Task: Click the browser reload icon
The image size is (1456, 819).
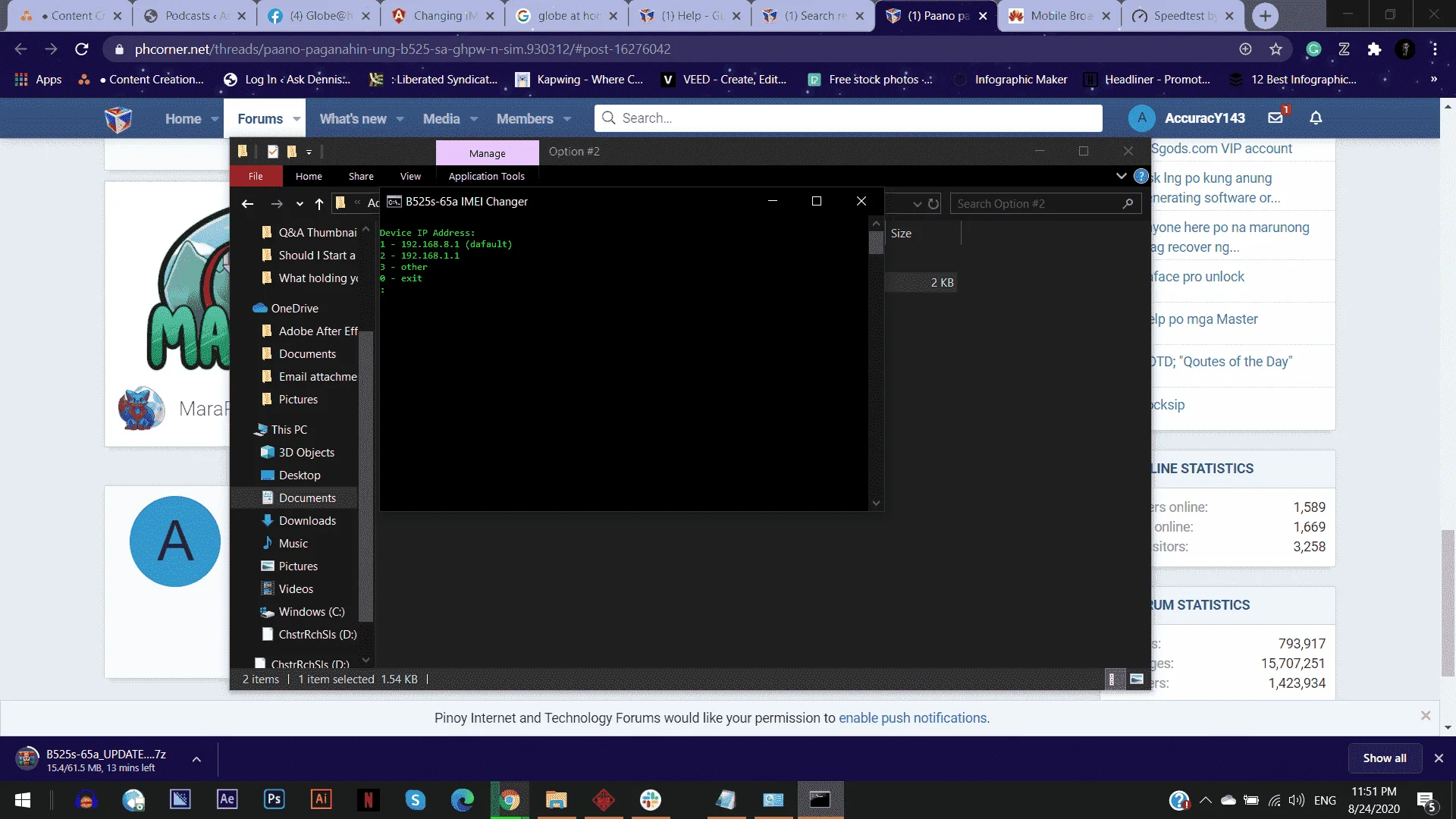Action: (82, 49)
